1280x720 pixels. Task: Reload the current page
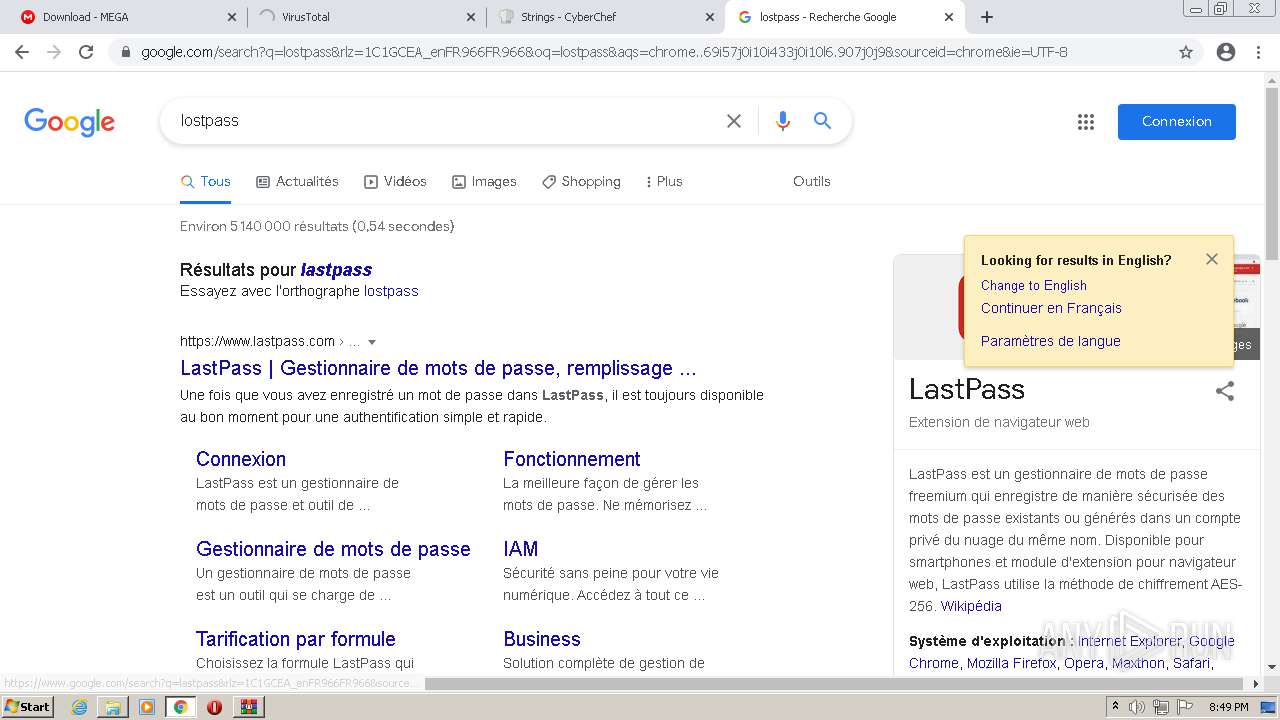86,52
